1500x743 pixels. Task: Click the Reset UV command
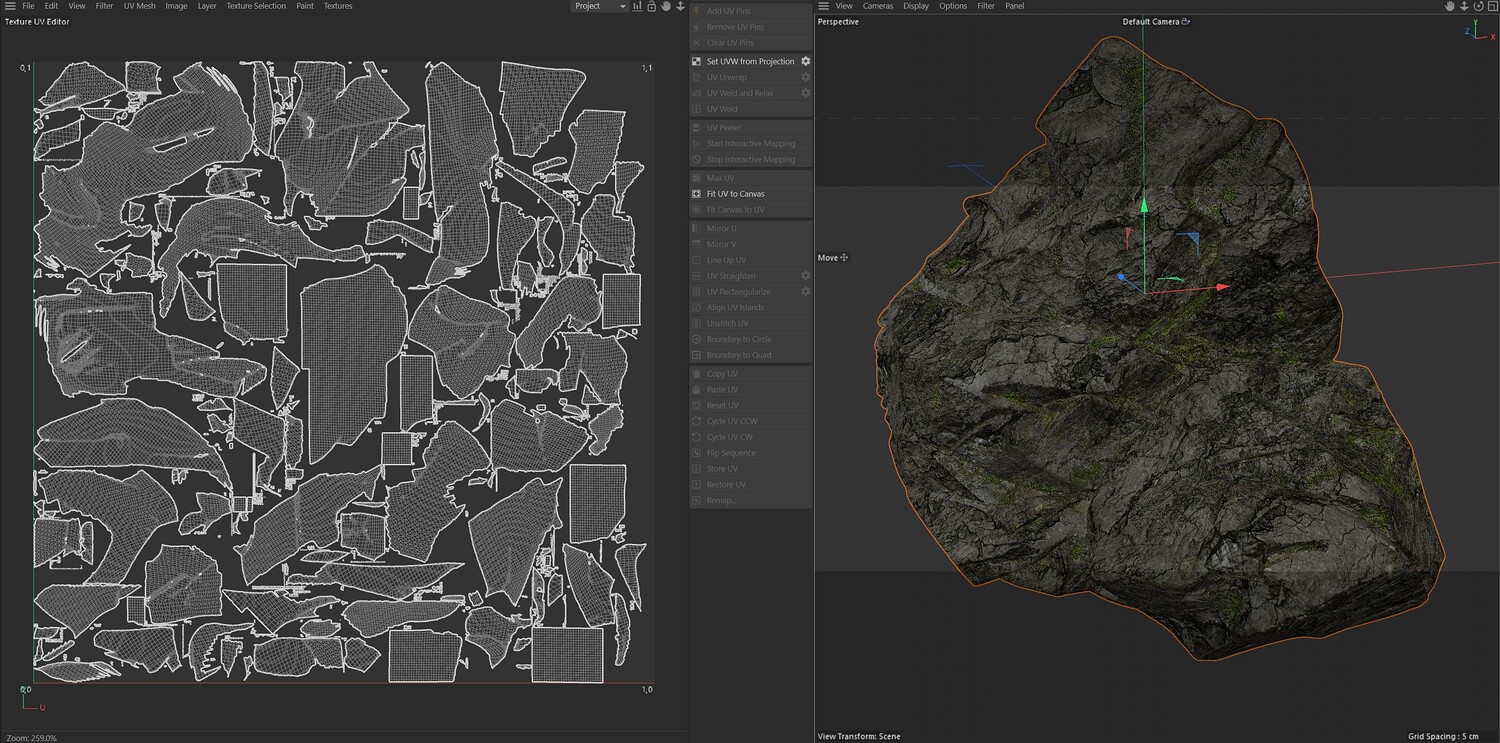(x=751, y=406)
